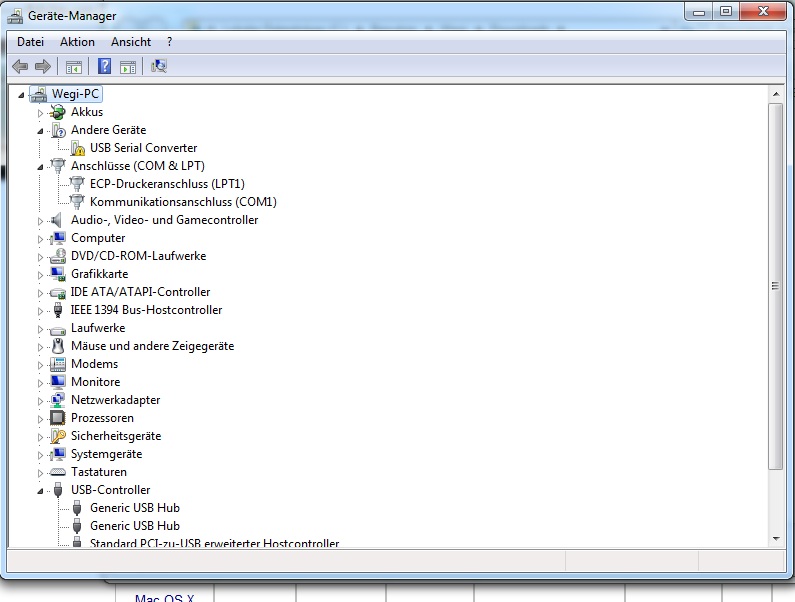Click the back arrow toolbar icon
Screen dimensions: 795x602
[20, 67]
